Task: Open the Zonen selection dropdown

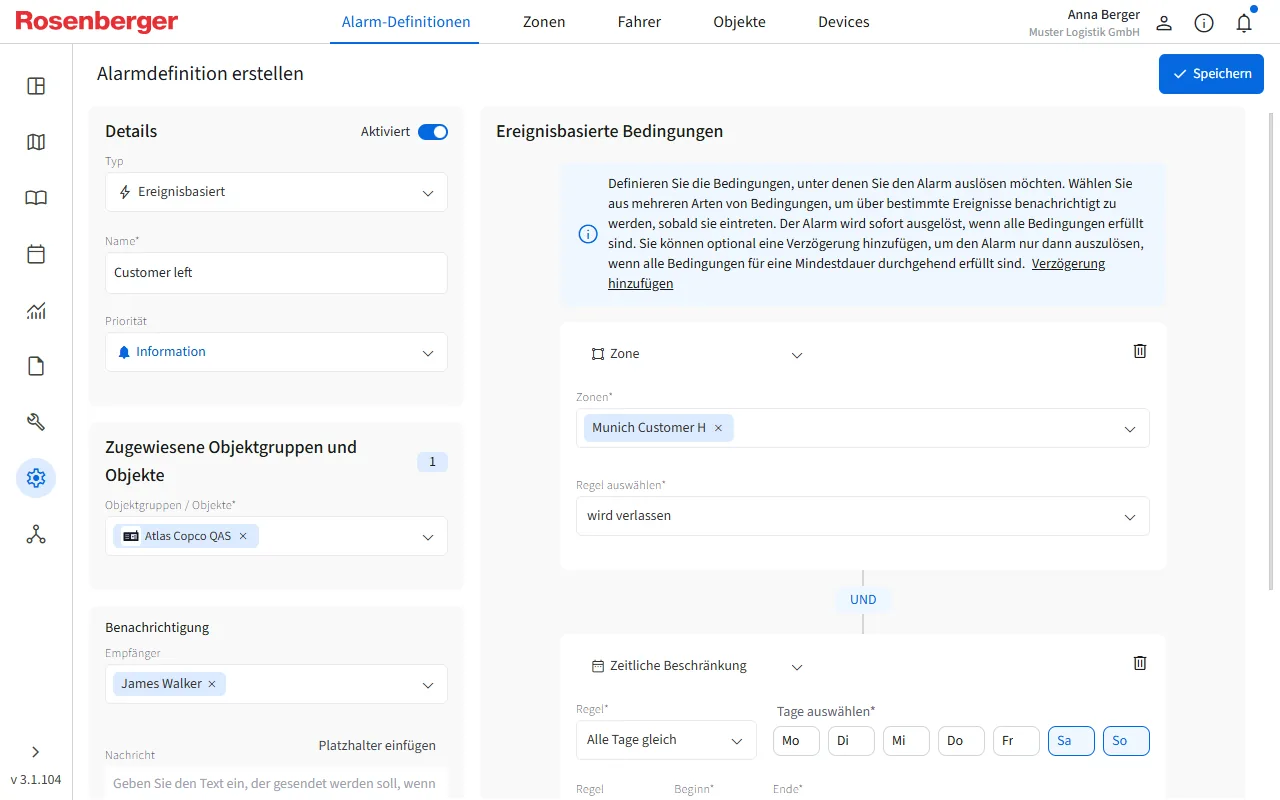Action: pyautogui.click(x=863, y=428)
